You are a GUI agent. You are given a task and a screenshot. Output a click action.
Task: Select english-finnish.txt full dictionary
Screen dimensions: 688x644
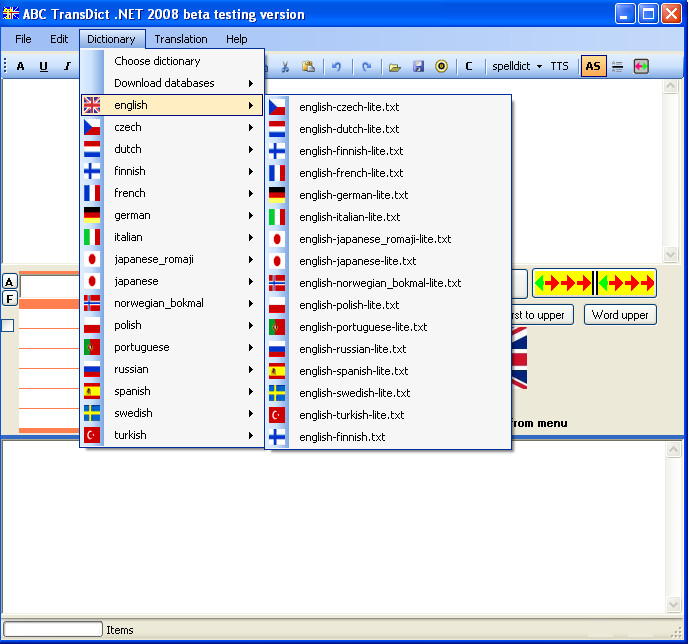[x=388, y=437]
